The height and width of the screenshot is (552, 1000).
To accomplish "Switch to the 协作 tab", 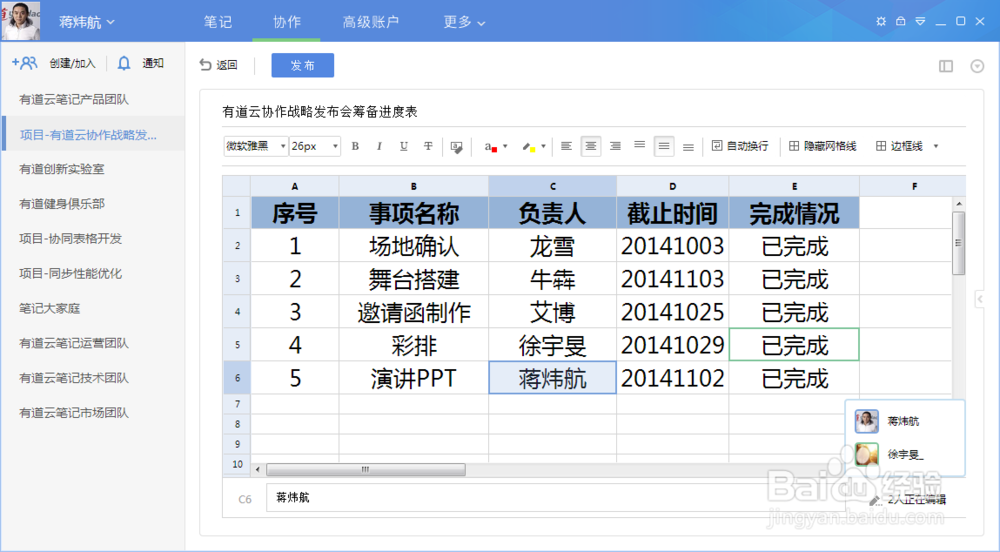I will click(x=286, y=22).
